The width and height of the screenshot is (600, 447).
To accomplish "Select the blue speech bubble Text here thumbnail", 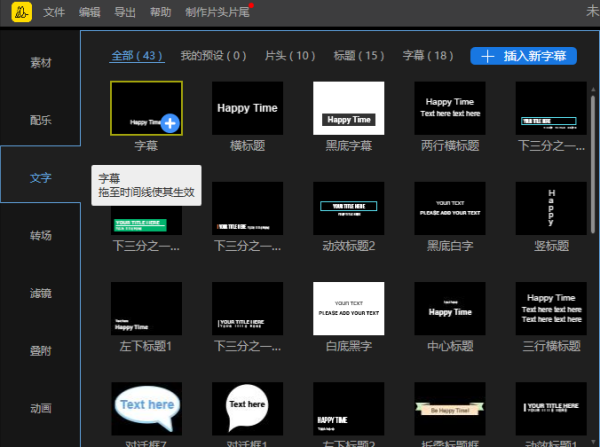I will [147, 409].
